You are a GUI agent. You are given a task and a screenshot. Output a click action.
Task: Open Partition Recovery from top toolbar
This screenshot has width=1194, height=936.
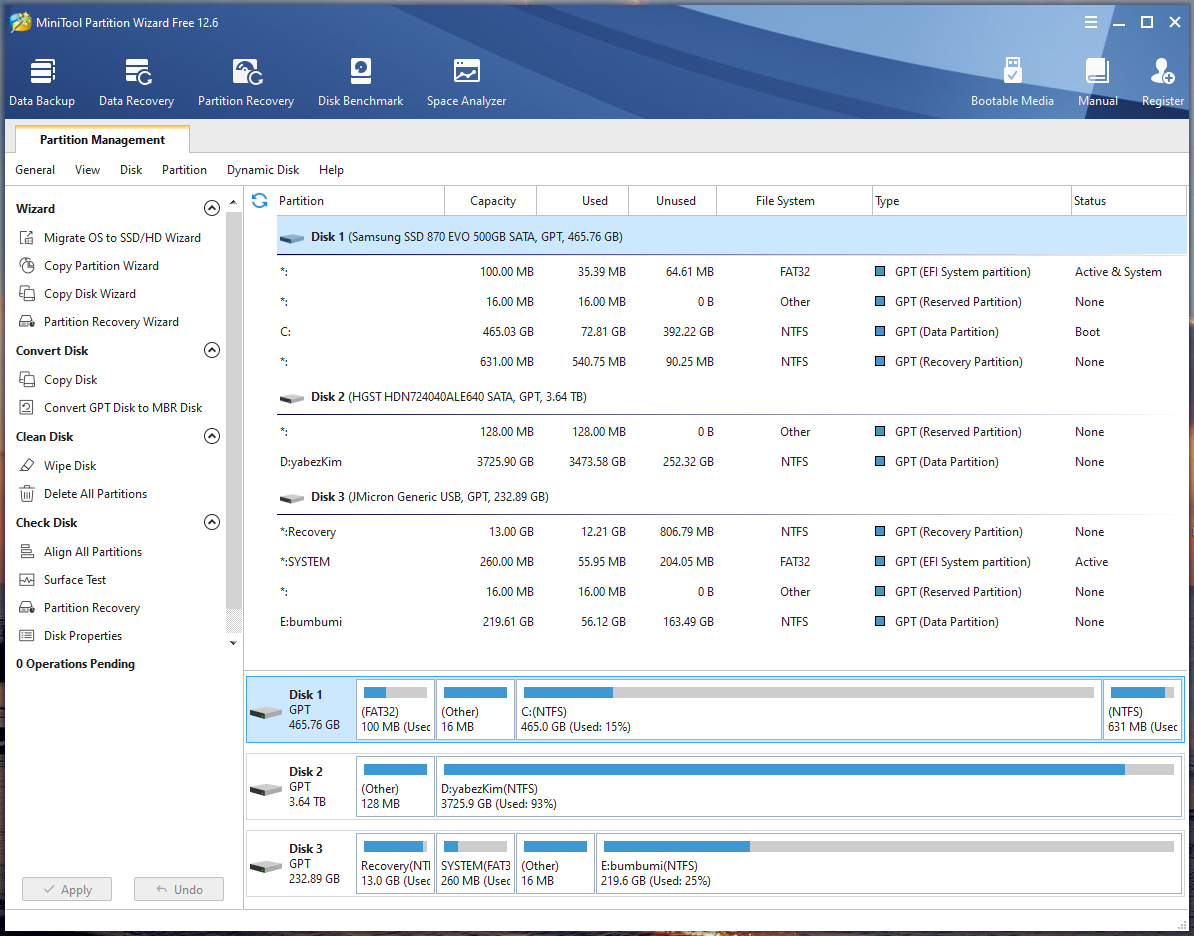pos(246,82)
